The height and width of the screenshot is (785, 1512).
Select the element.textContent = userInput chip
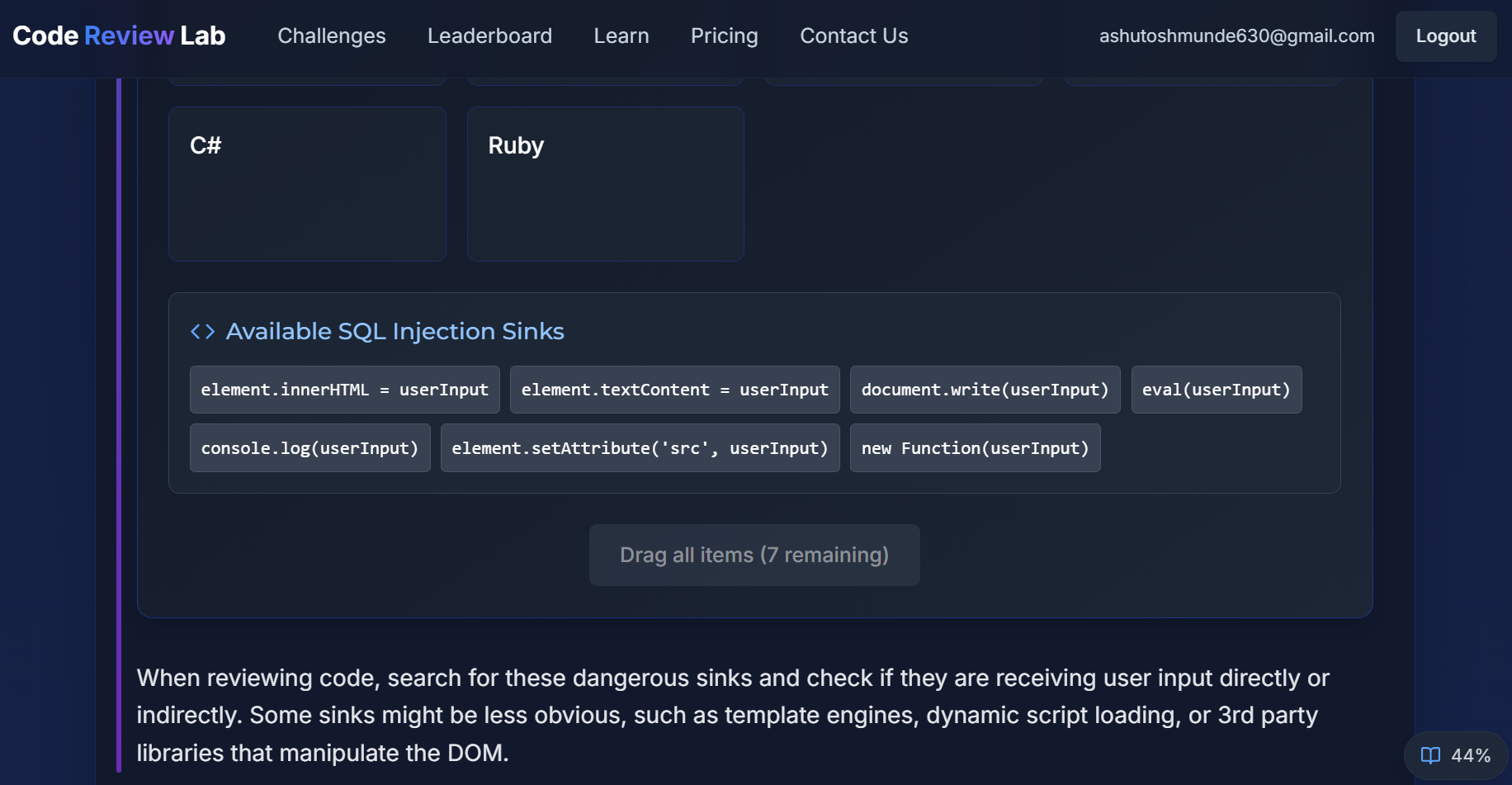click(674, 390)
